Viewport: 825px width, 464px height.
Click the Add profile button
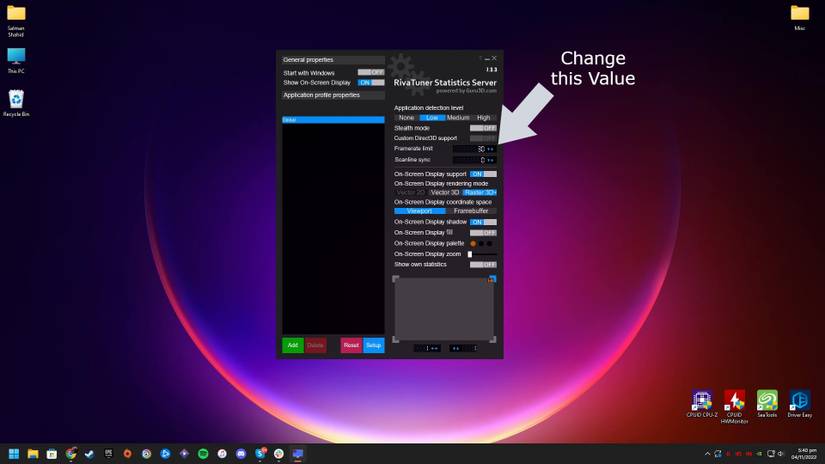[293, 345]
